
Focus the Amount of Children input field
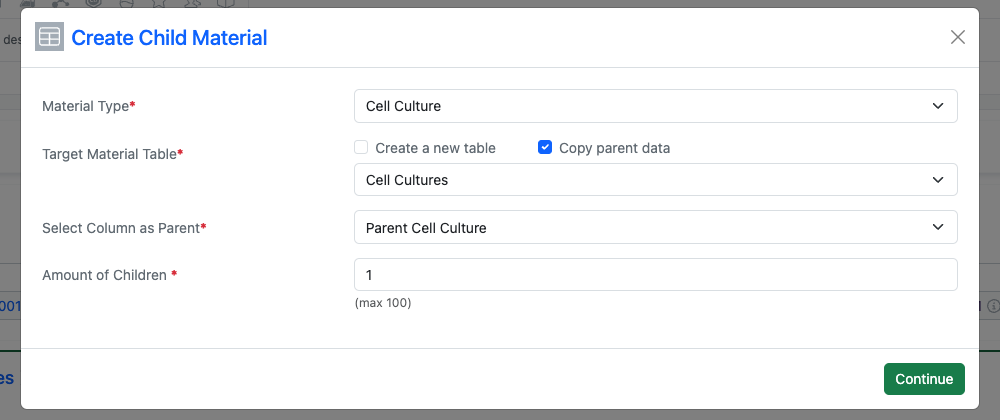tap(655, 275)
